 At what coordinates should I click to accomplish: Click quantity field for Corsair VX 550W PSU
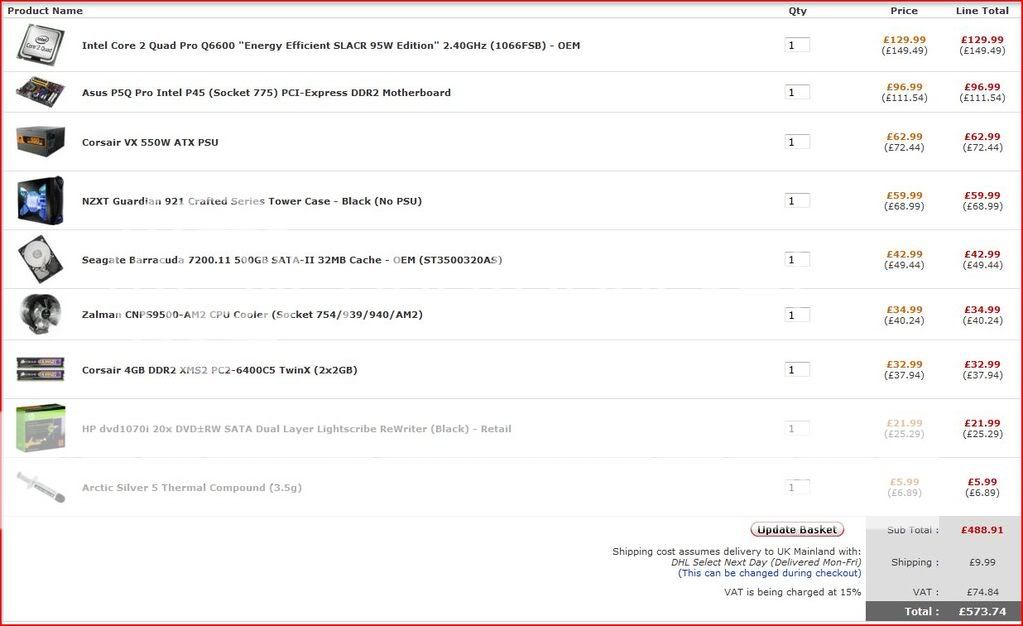[797, 142]
